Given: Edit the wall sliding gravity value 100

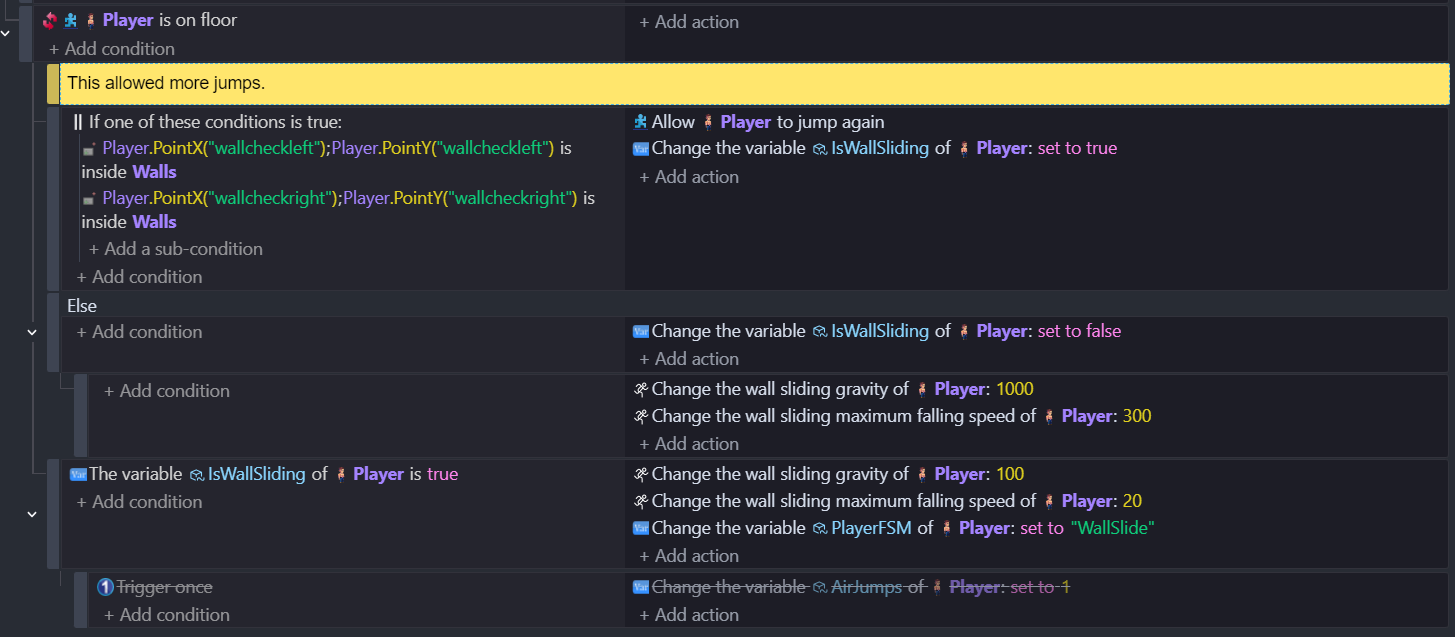Looking at the screenshot, I should 1010,474.
